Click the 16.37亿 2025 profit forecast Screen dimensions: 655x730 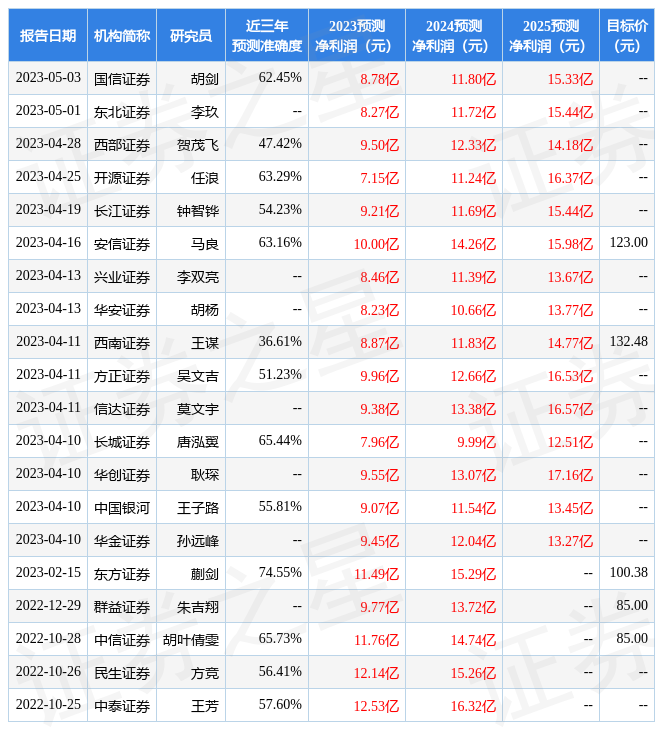point(570,178)
